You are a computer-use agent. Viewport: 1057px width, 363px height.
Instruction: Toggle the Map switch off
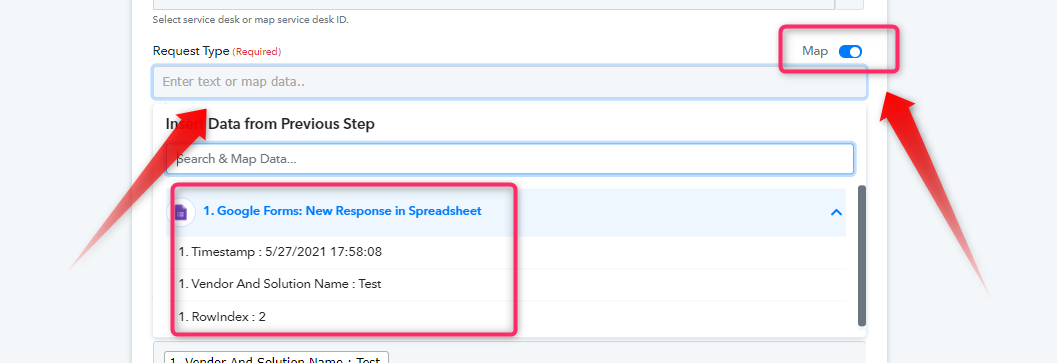pyautogui.click(x=850, y=51)
